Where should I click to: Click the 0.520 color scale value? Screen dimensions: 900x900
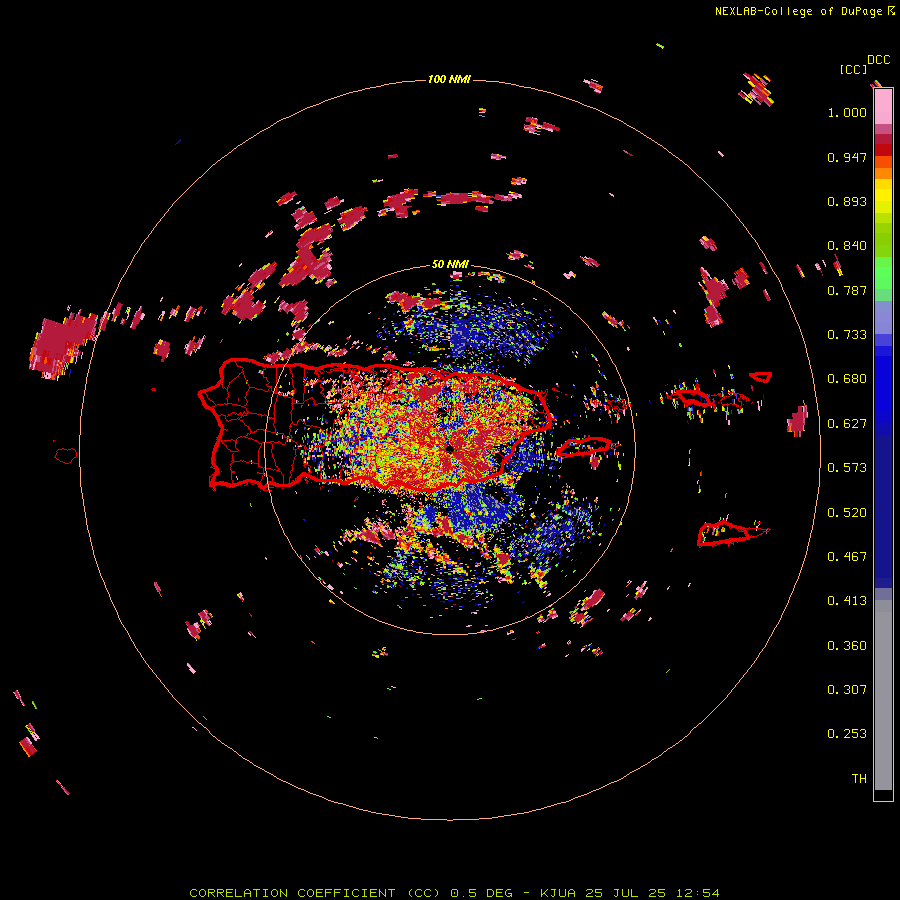pyautogui.click(x=847, y=513)
